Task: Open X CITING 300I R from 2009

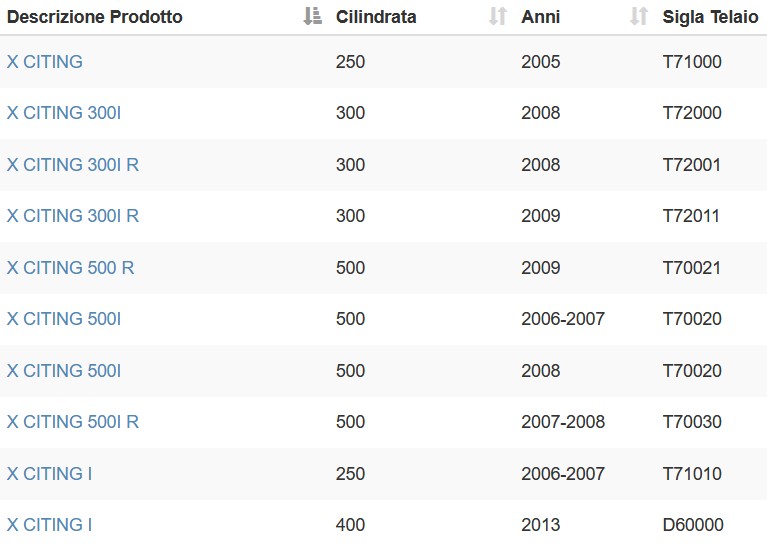Action: pos(73,215)
